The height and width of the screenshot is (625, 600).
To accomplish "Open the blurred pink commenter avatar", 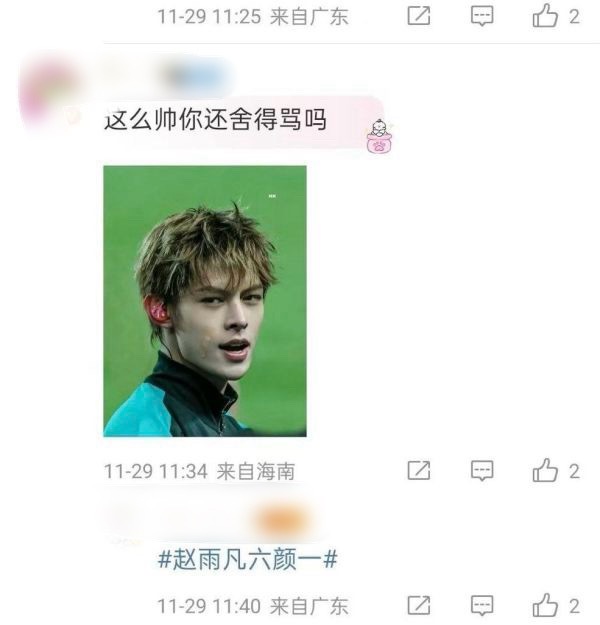I will (49, 92).
